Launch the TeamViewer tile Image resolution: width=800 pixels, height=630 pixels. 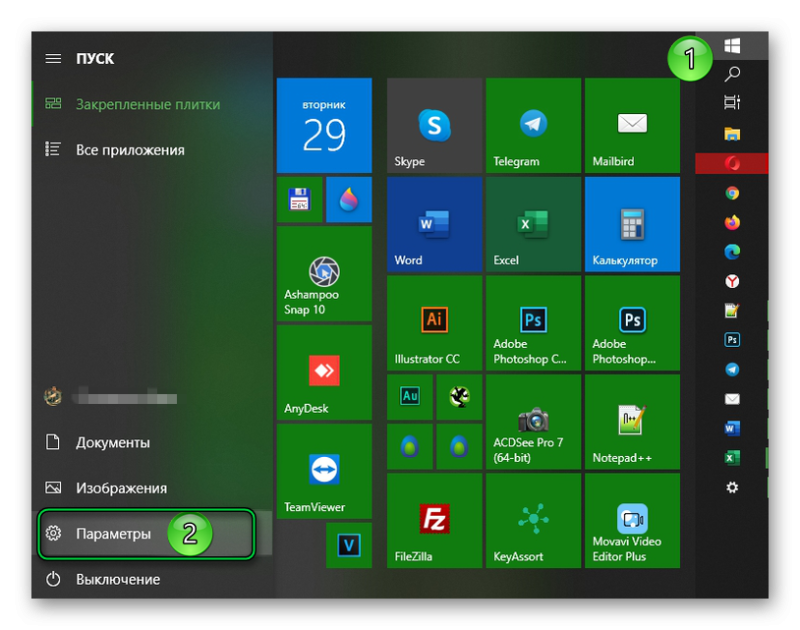[324, 471]
